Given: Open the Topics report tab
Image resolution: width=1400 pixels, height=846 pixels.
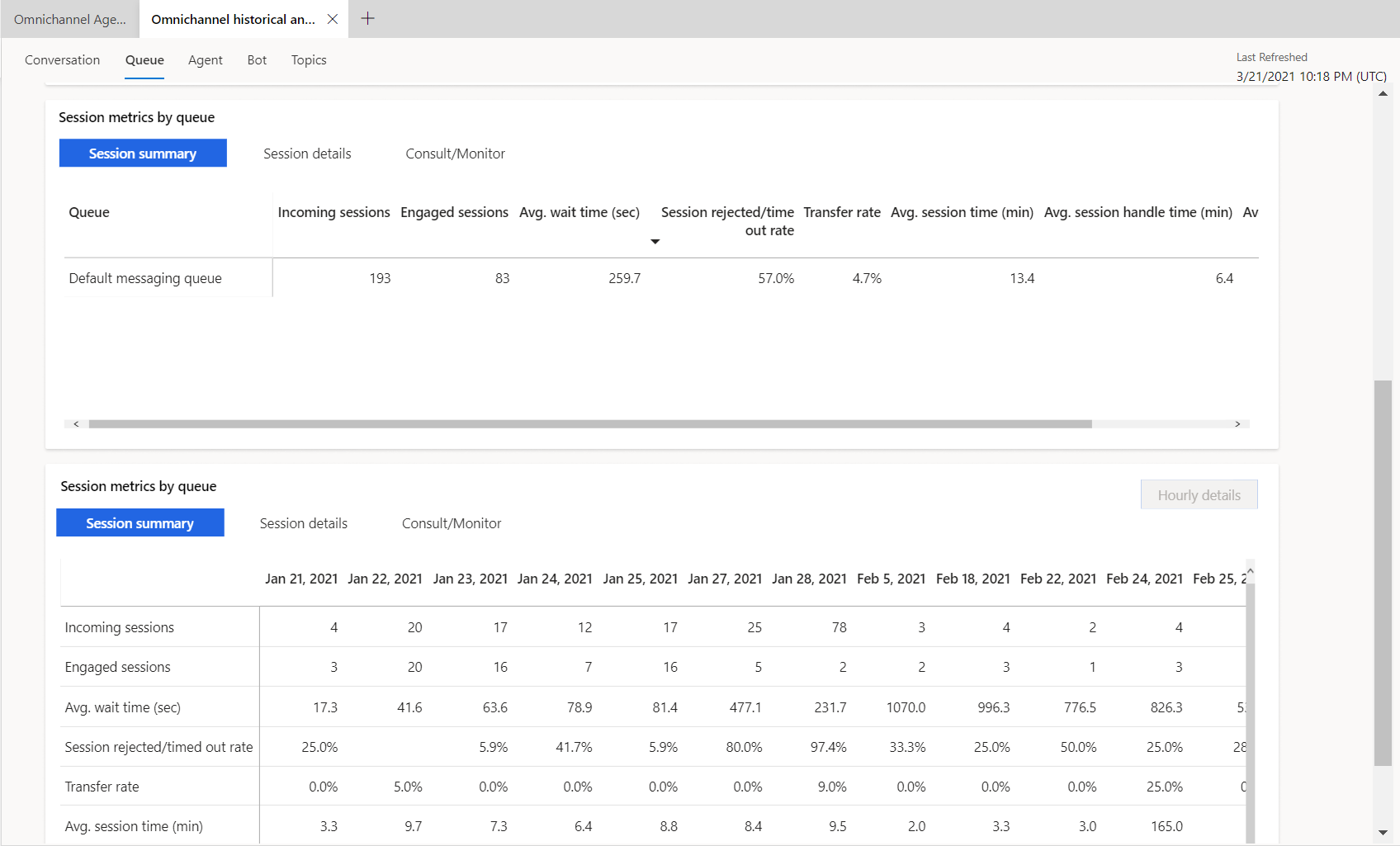Looking at the screenshot, I should click(309, 59).
